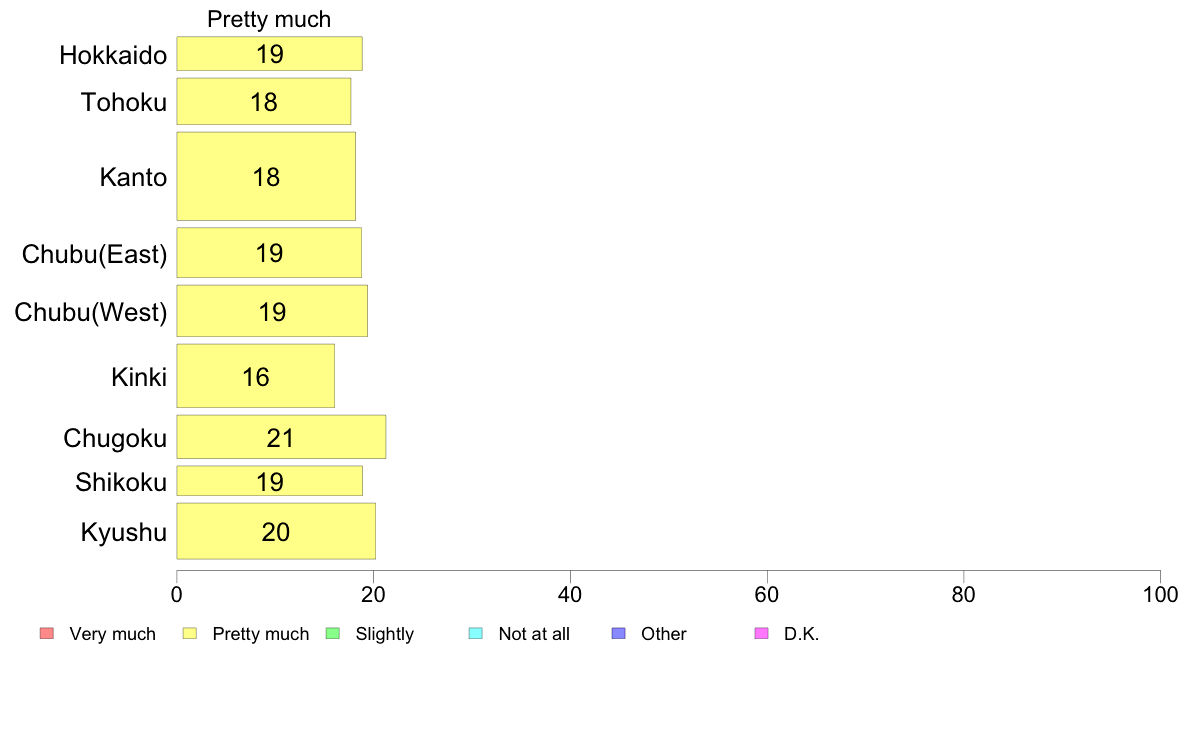Click the Chugoku bar showing 21

tap(281, 437)
